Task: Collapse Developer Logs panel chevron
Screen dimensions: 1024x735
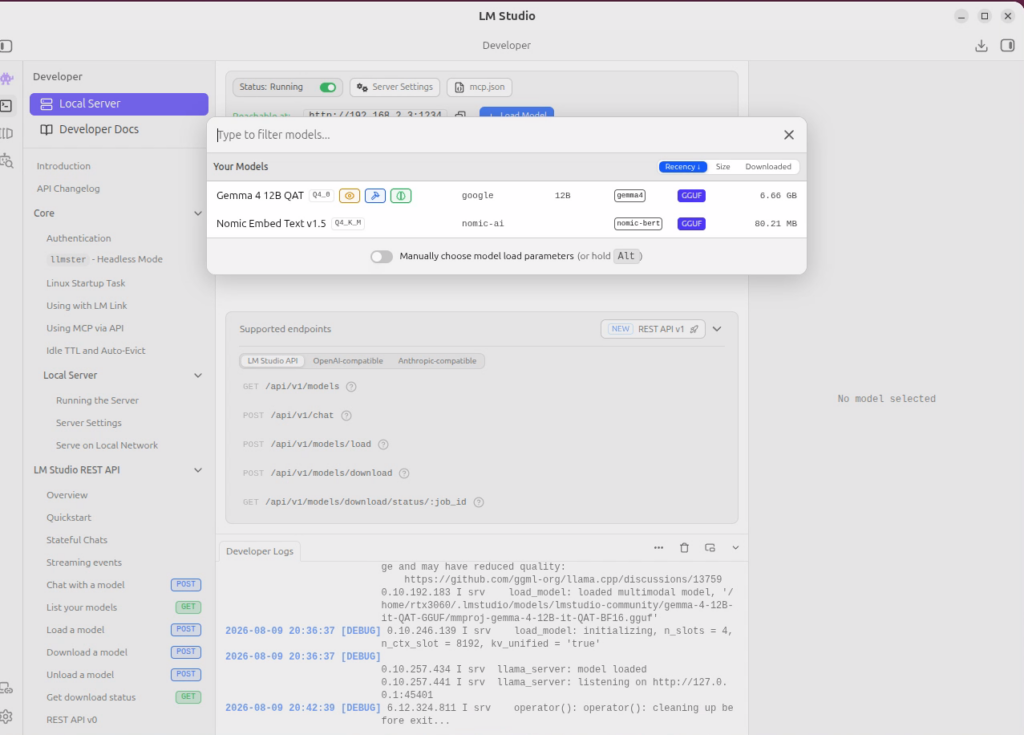Action: (x=735, y=547)
